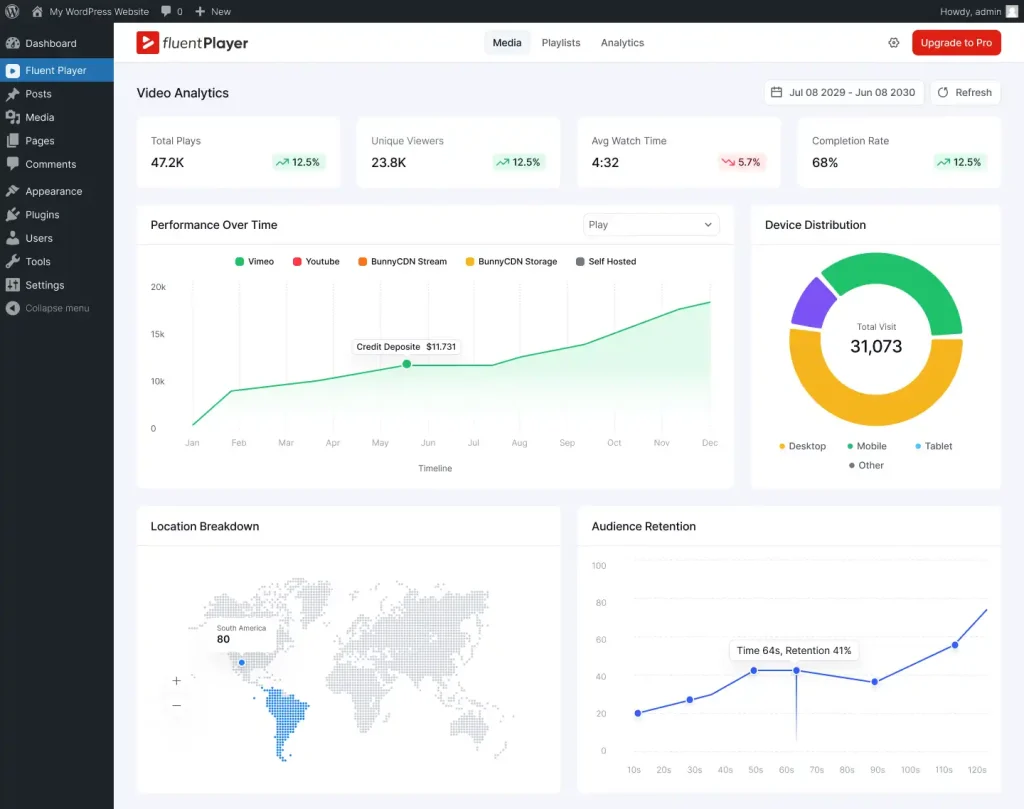Toggle the Youtube series in the legend
Image resolution: width=1024 pixels, height=809 pixels.
[x=315, y=261]
